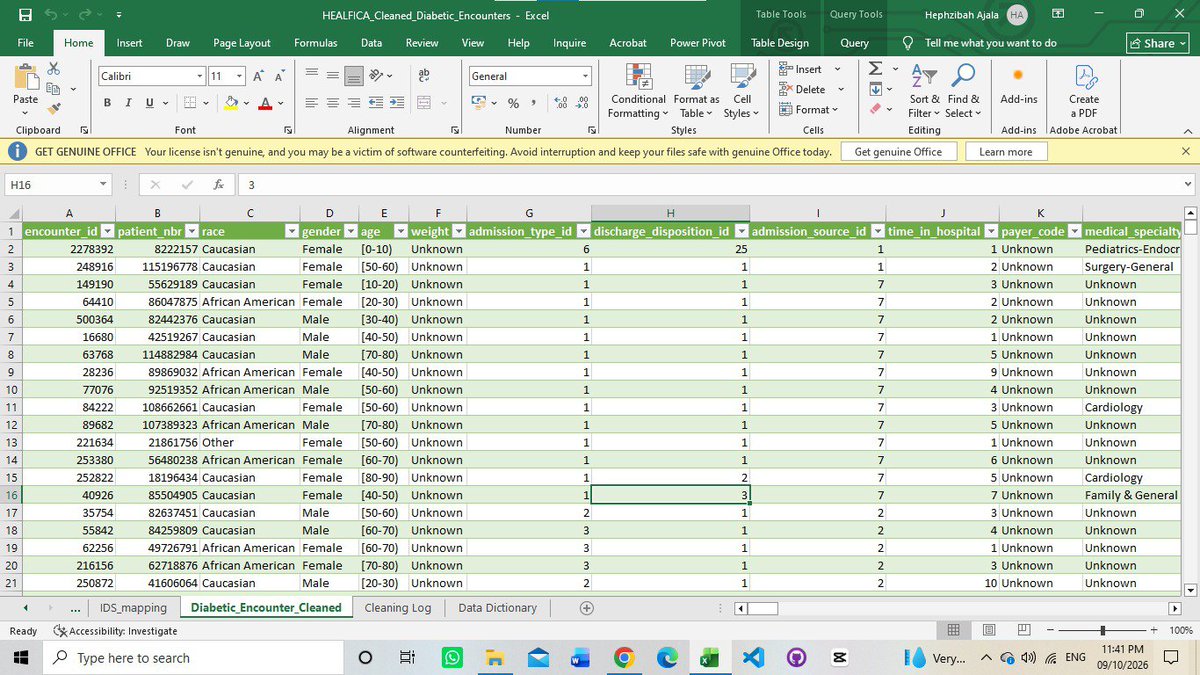Toggle Center horizontal alignment

[333, 103]
